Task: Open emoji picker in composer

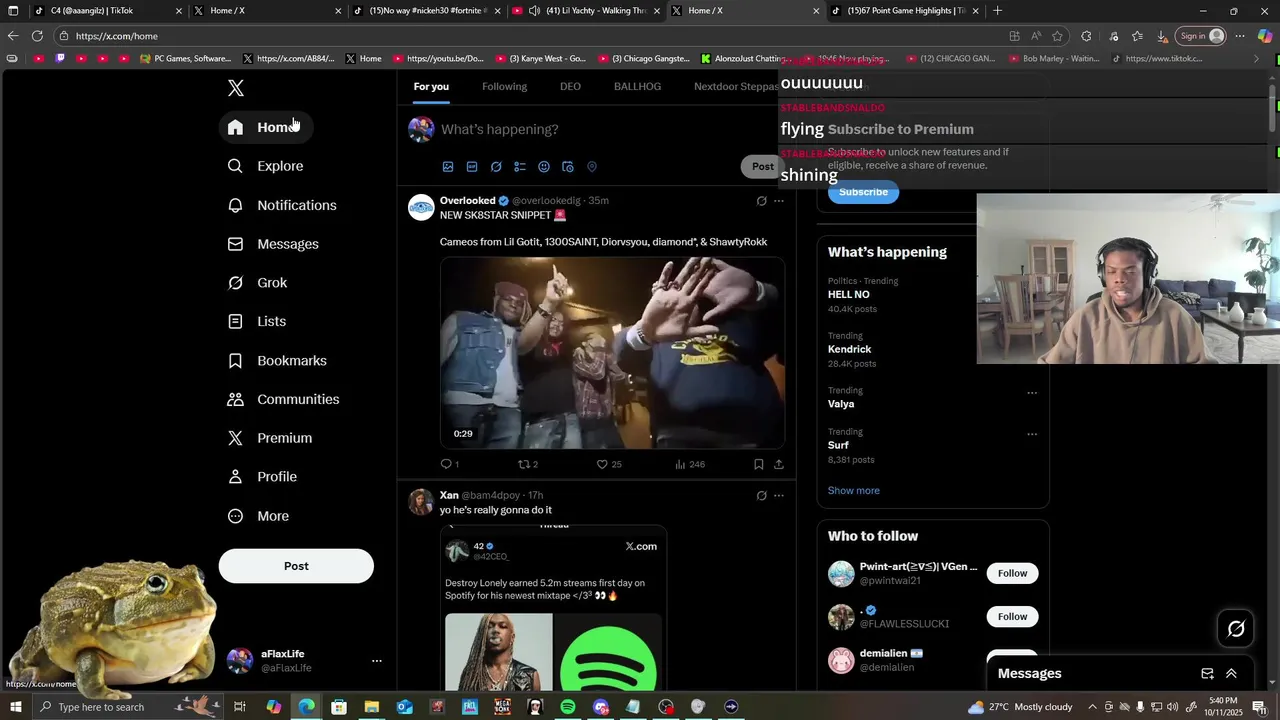Action: (x=544, y=167)
